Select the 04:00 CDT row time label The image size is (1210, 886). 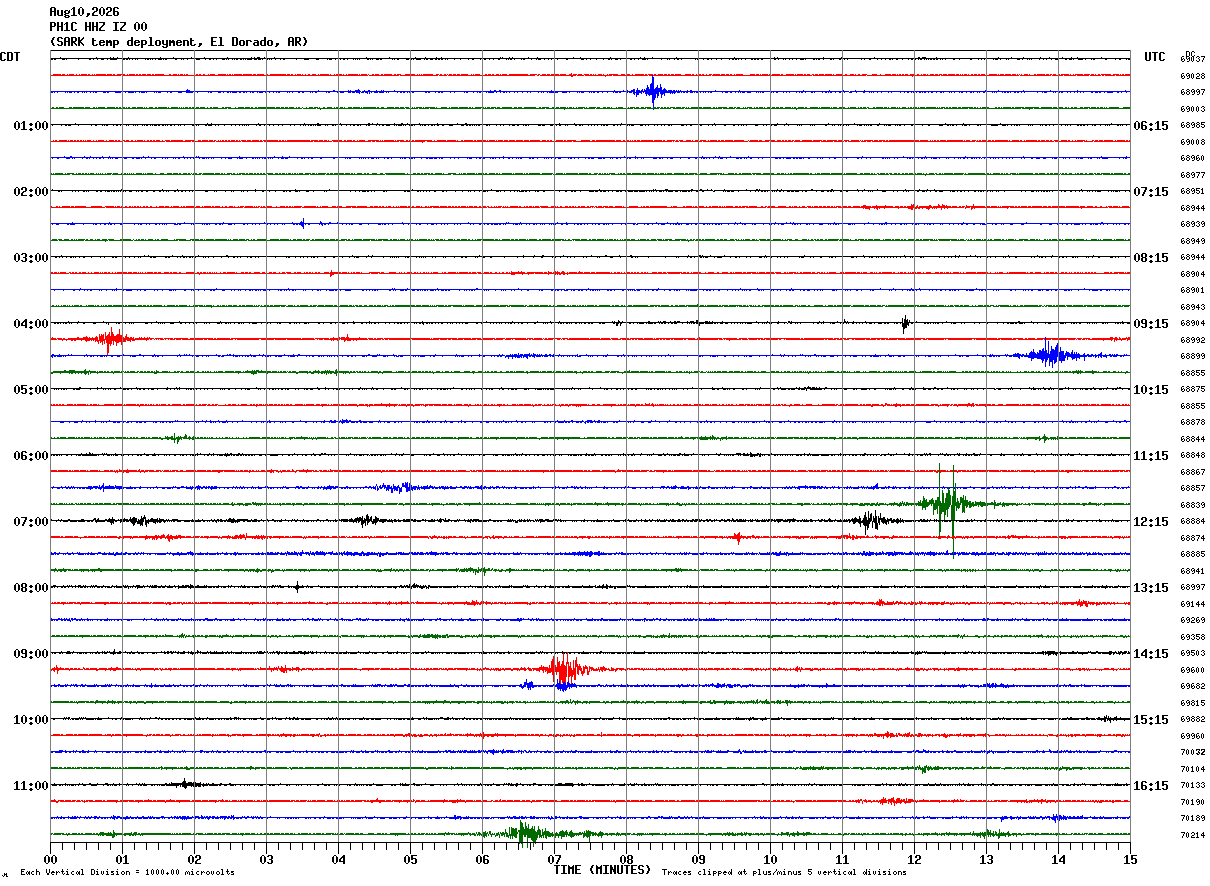(x=30, y=324)
